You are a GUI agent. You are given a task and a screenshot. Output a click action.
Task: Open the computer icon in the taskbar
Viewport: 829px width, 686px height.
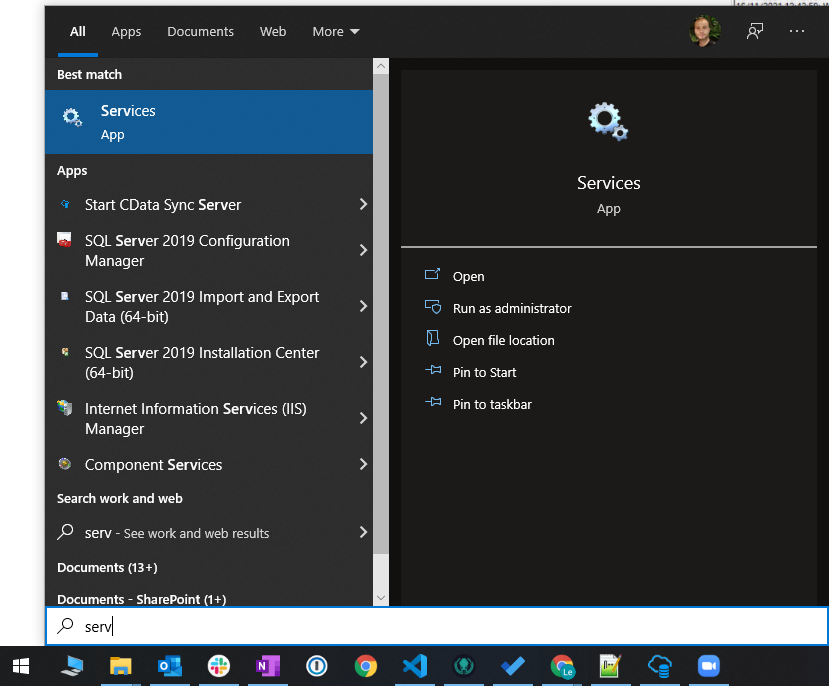[x=72, y=666]
